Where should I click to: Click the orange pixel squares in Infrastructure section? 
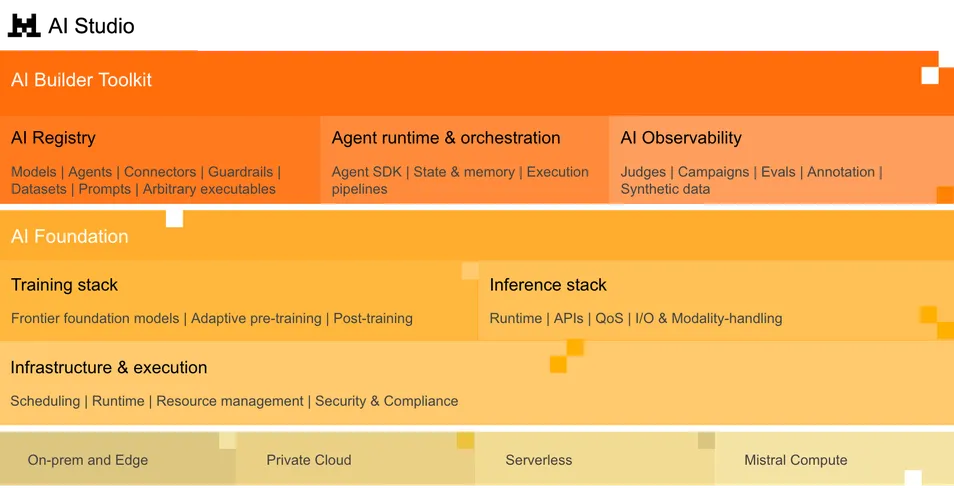[566, 356]
